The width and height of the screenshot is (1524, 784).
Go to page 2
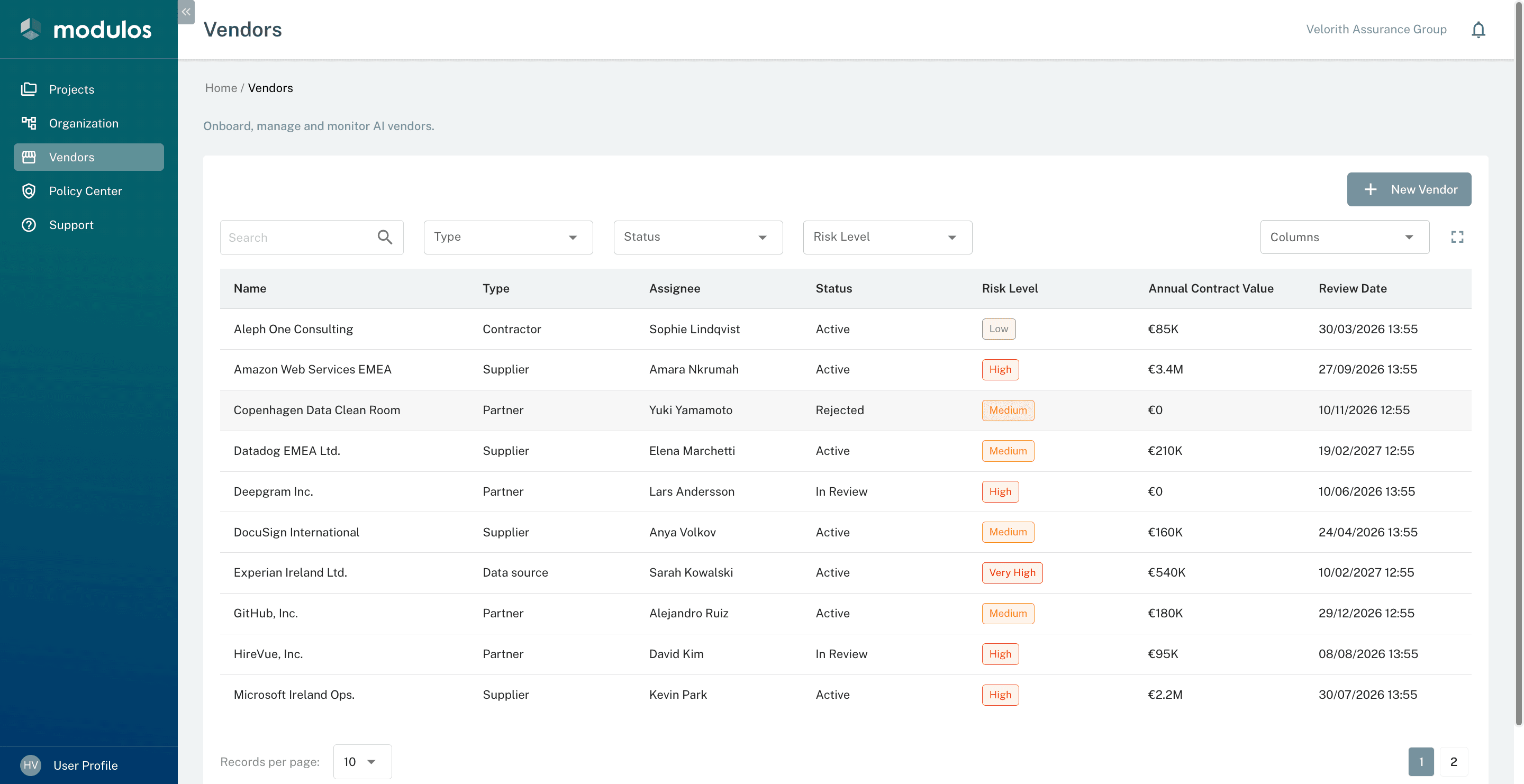[x=1454, y=762]
